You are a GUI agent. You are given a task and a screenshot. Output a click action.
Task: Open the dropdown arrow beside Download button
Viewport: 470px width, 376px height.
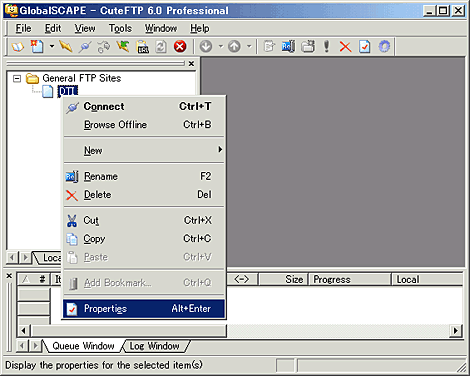point(221,46)
